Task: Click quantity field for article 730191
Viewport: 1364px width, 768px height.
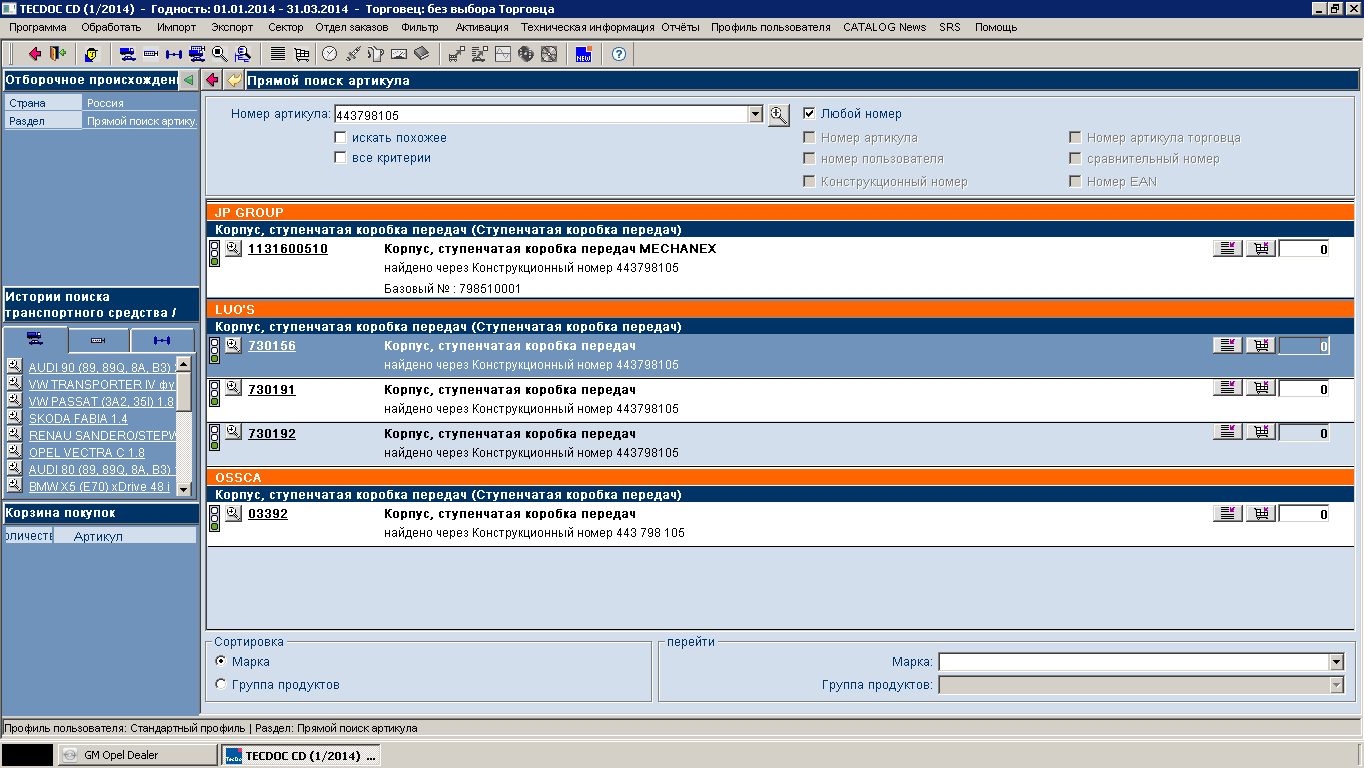Action: (x=1303, y=390)
